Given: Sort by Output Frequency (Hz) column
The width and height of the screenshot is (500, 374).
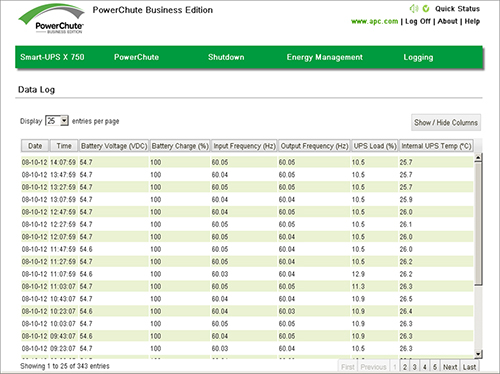Looking at the screenshot, I should (314, 146).
